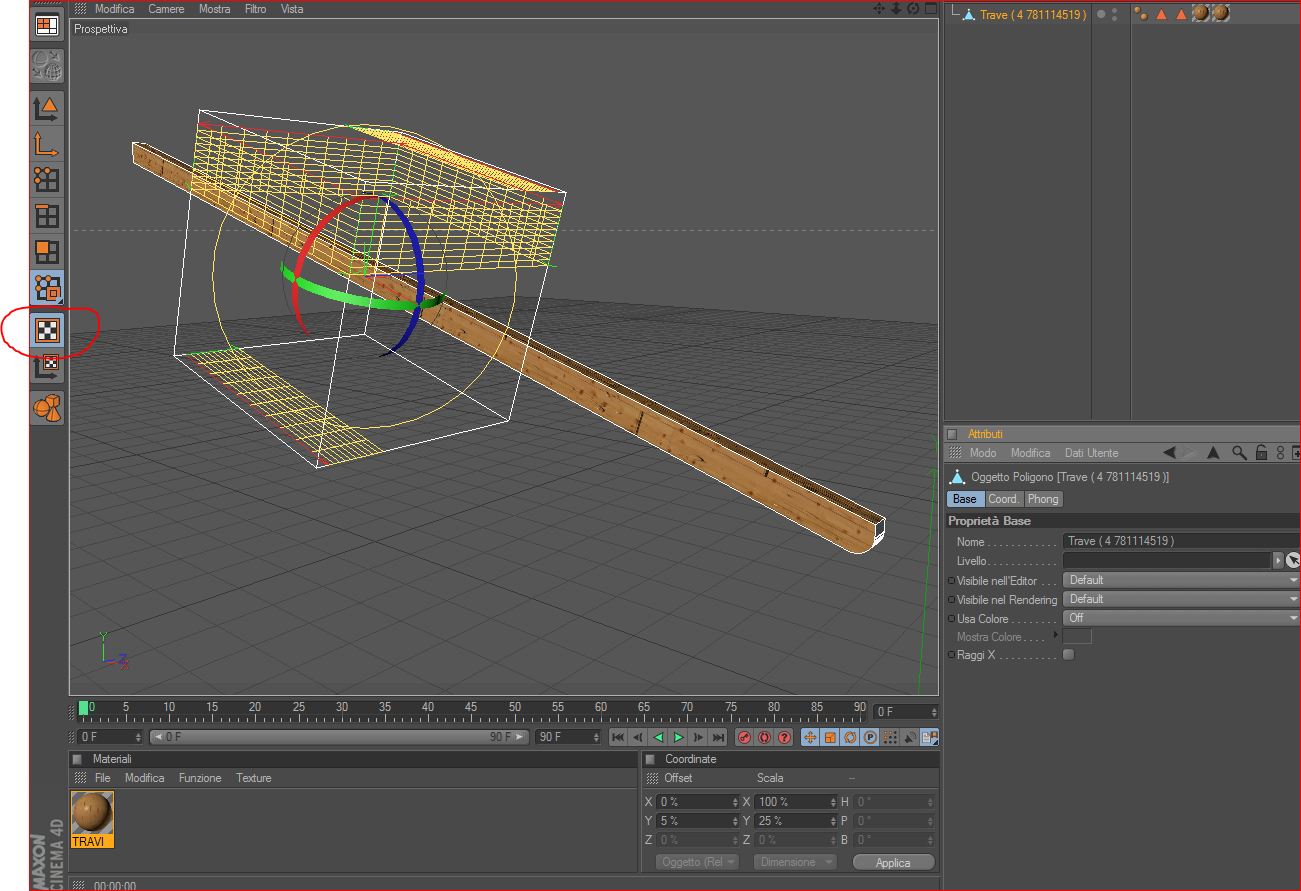Click Attributes new manager plus icon

pyautogui.click(x=1296, y=453)
